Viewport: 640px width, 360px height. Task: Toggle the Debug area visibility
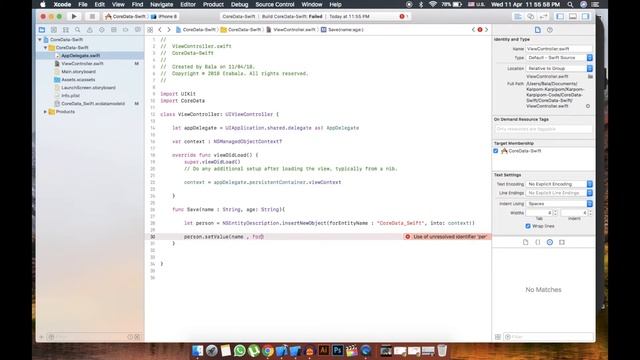pyautogui.click(x=573, y=16)
